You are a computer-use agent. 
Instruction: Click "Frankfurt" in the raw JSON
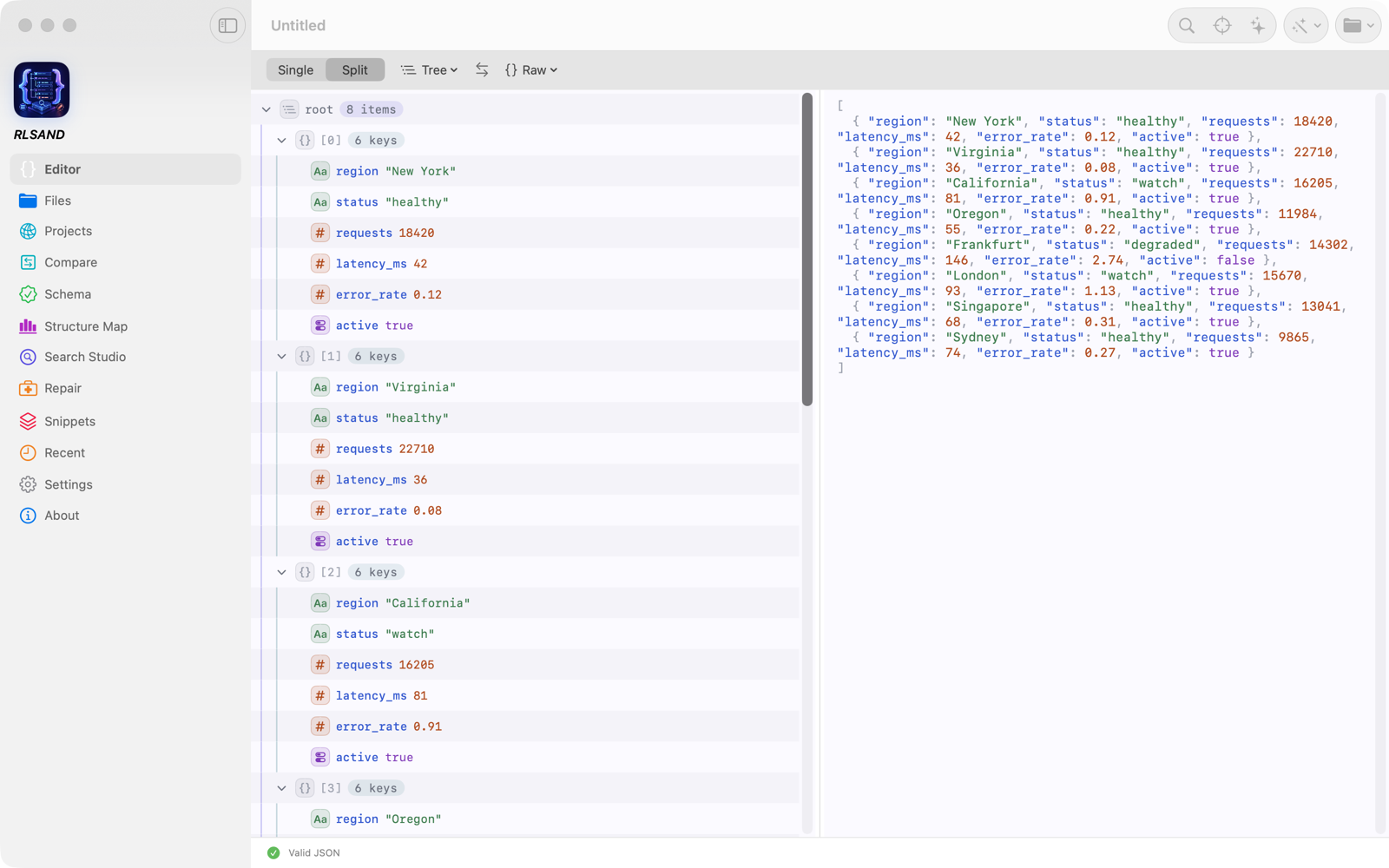(x=984, y=245)
